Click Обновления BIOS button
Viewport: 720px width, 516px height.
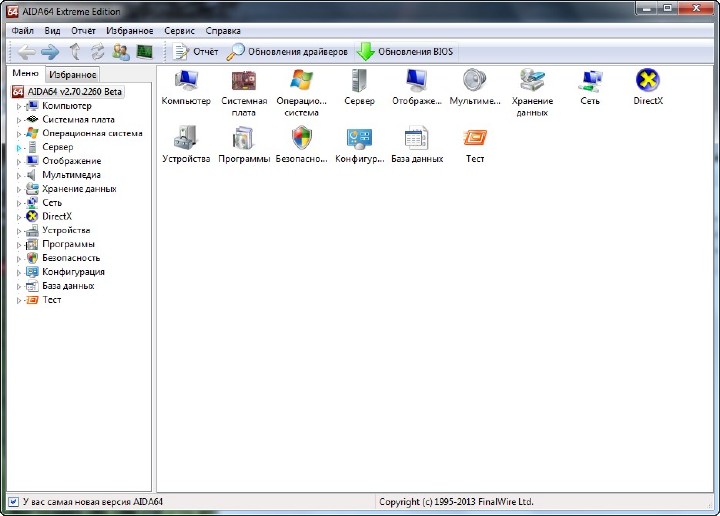pos(405,51)
